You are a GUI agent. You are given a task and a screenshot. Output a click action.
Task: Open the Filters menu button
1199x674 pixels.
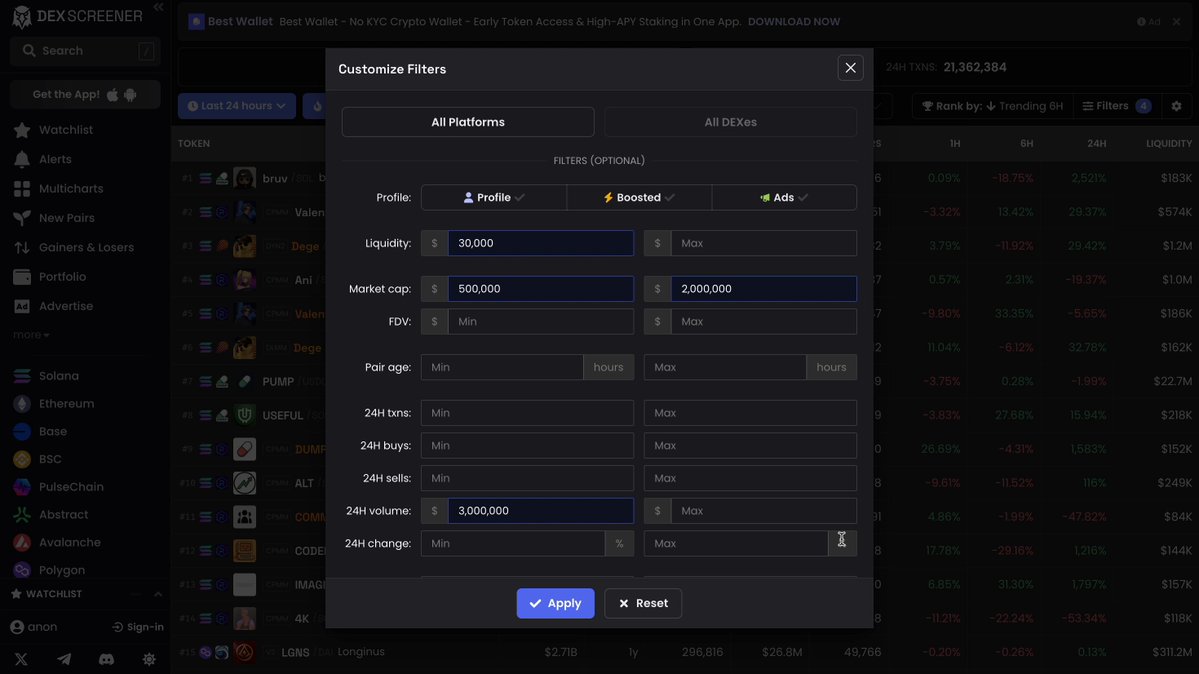coord(1116,106)
